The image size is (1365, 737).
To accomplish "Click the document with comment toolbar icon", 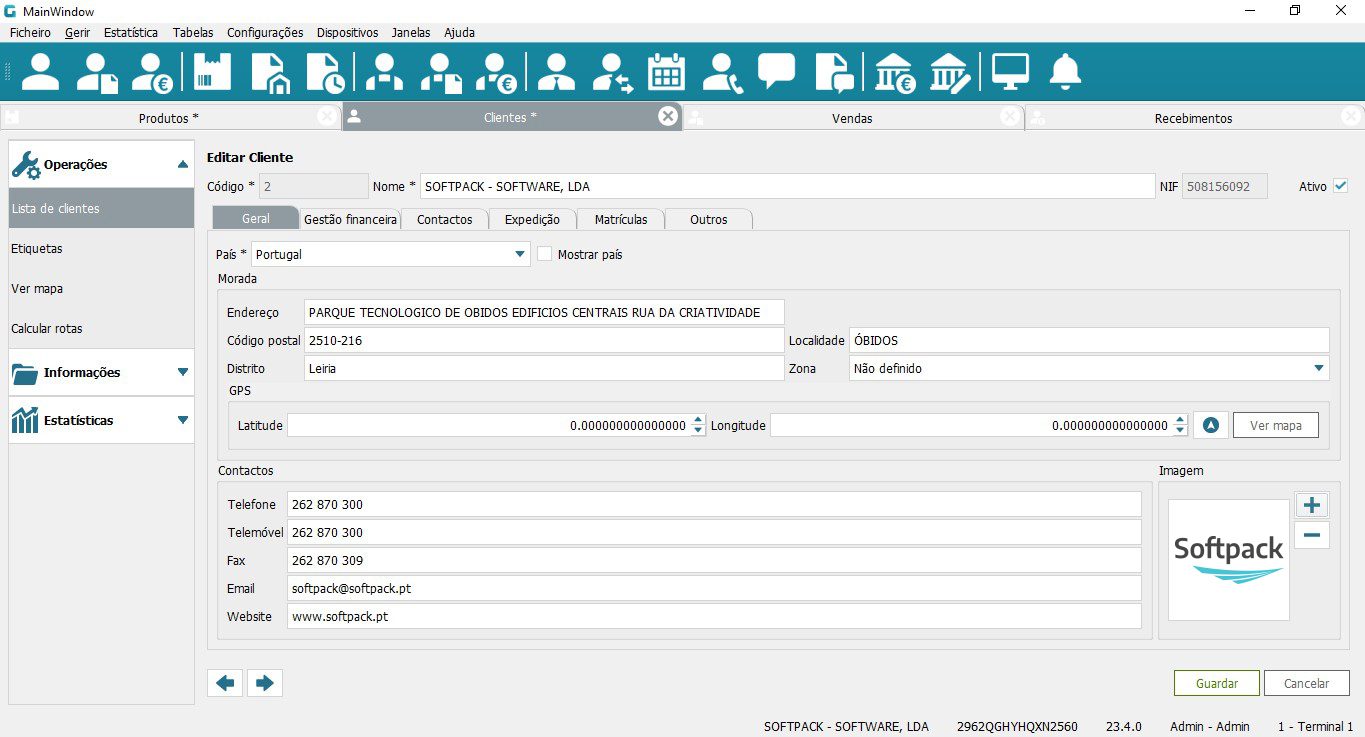I will [x=834, y=73].
